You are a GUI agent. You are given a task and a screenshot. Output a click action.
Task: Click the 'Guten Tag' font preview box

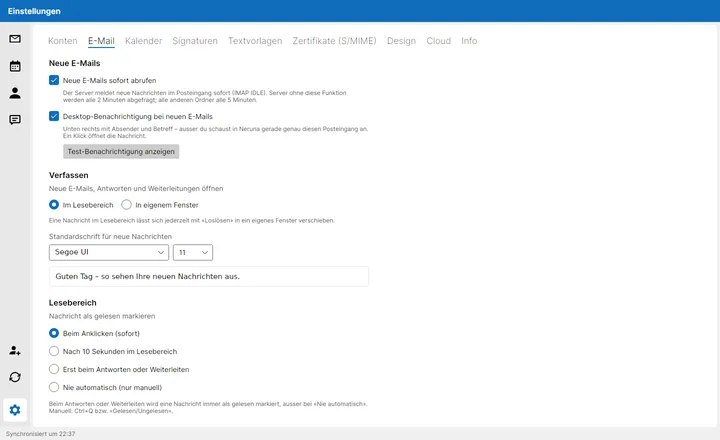pos(209,276)
